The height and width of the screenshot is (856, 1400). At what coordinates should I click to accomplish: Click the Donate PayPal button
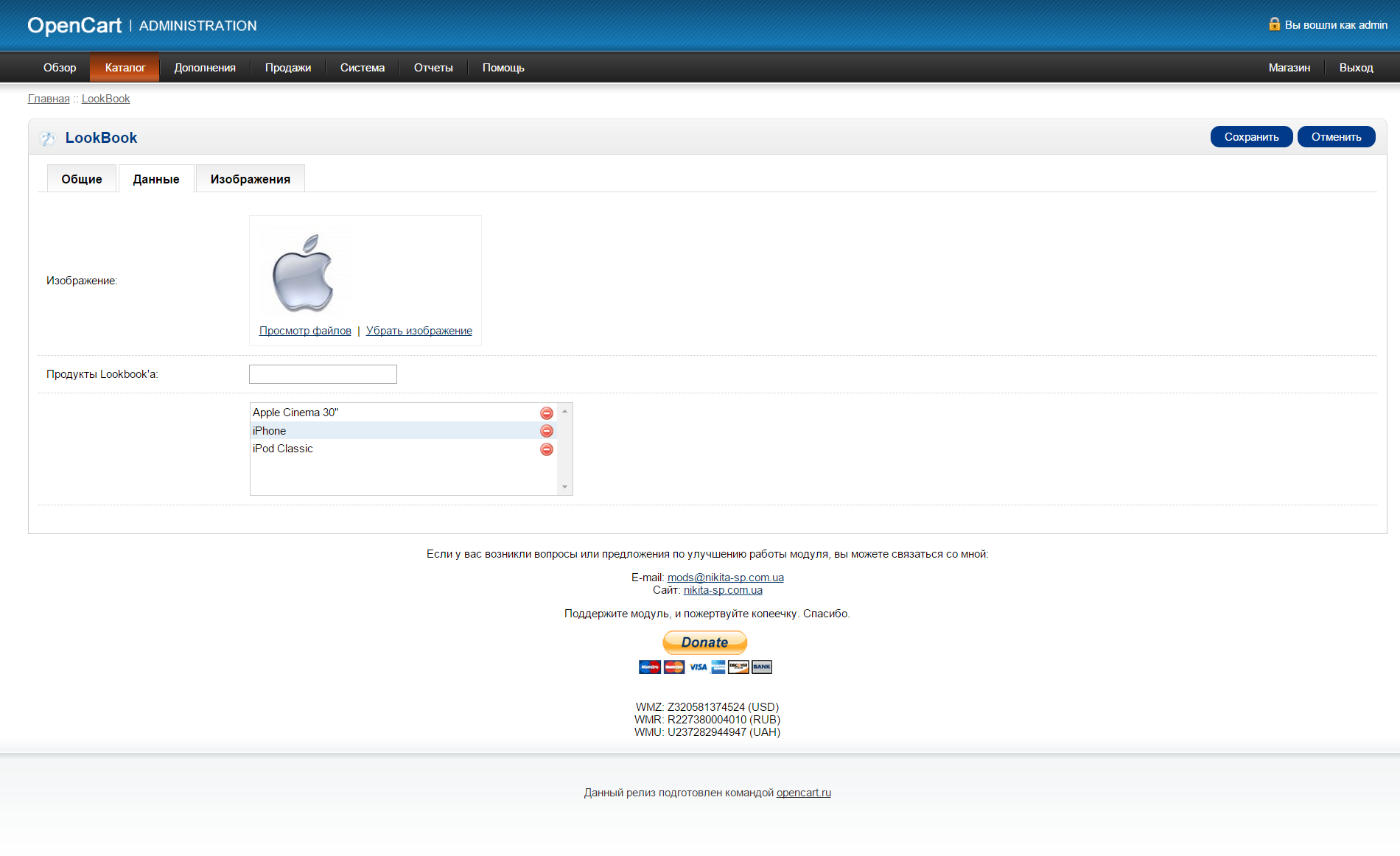click(x=705, y=642)
